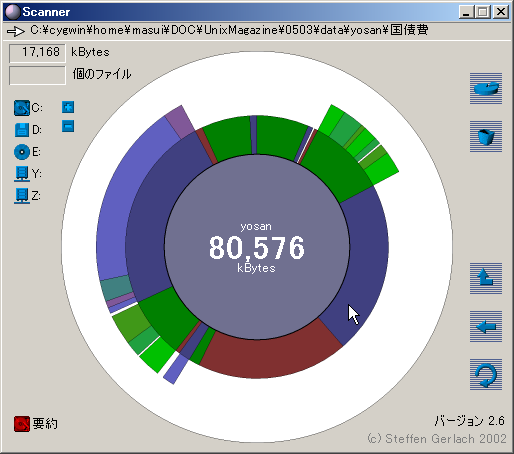This screenshot has height=454, width=514.
Task: Go back using the left arrow button
Action: 486,327
